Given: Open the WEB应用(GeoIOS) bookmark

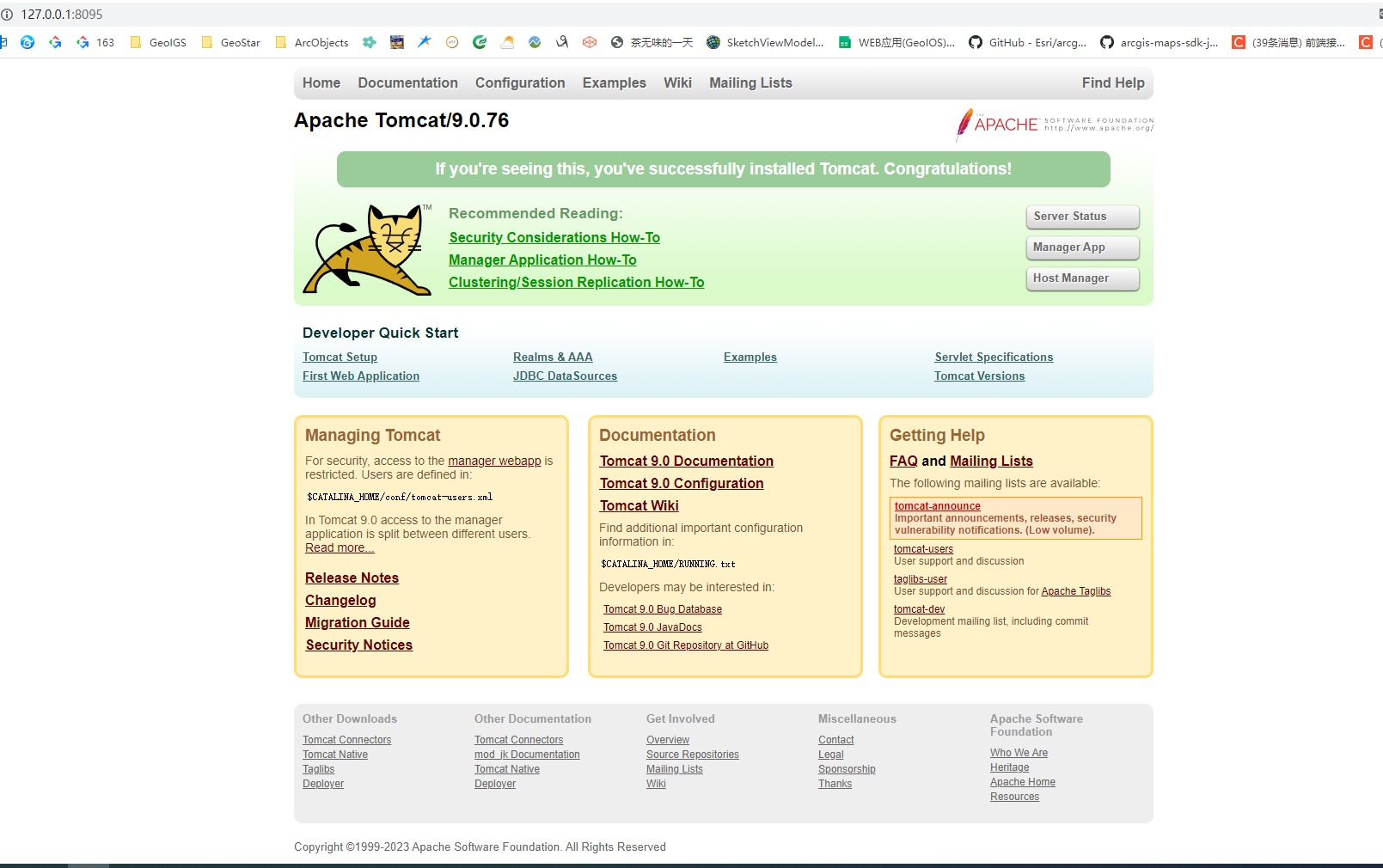Looking at the screenshot, I should (897, 42).
